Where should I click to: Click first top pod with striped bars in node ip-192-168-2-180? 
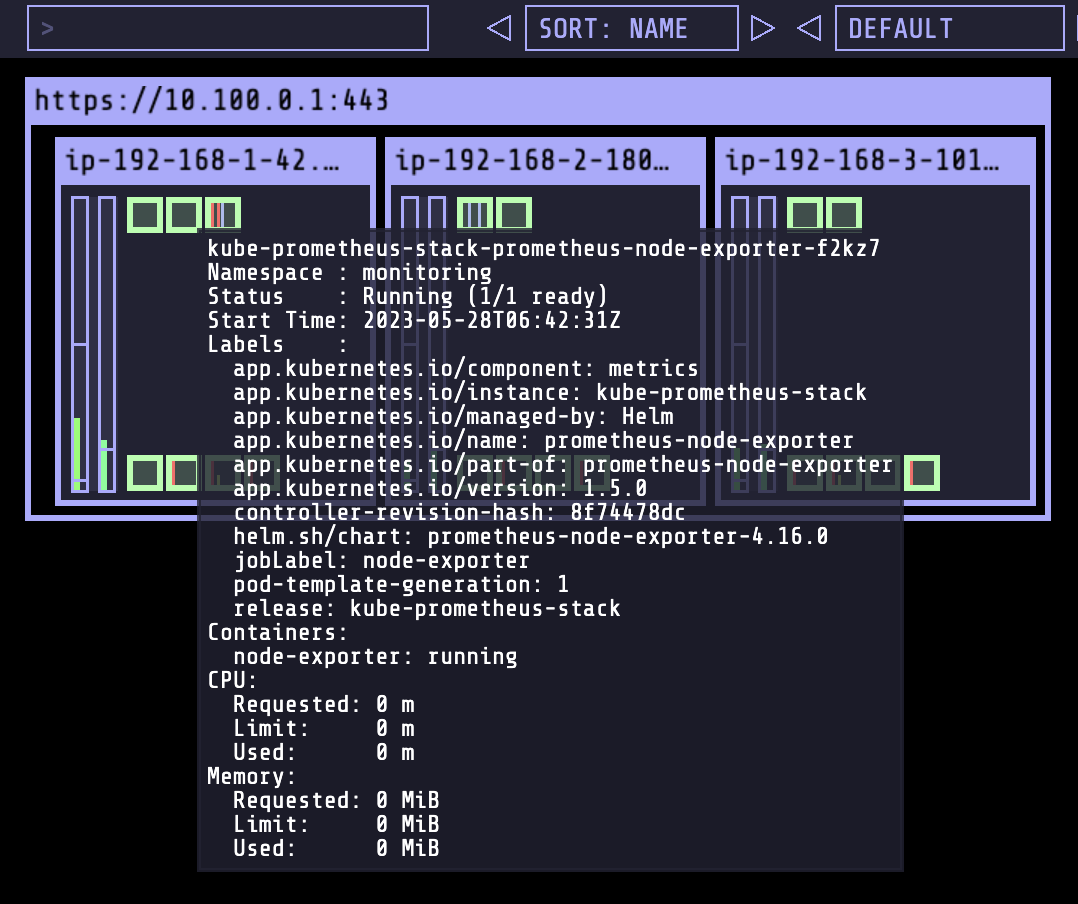pos(475,213)
